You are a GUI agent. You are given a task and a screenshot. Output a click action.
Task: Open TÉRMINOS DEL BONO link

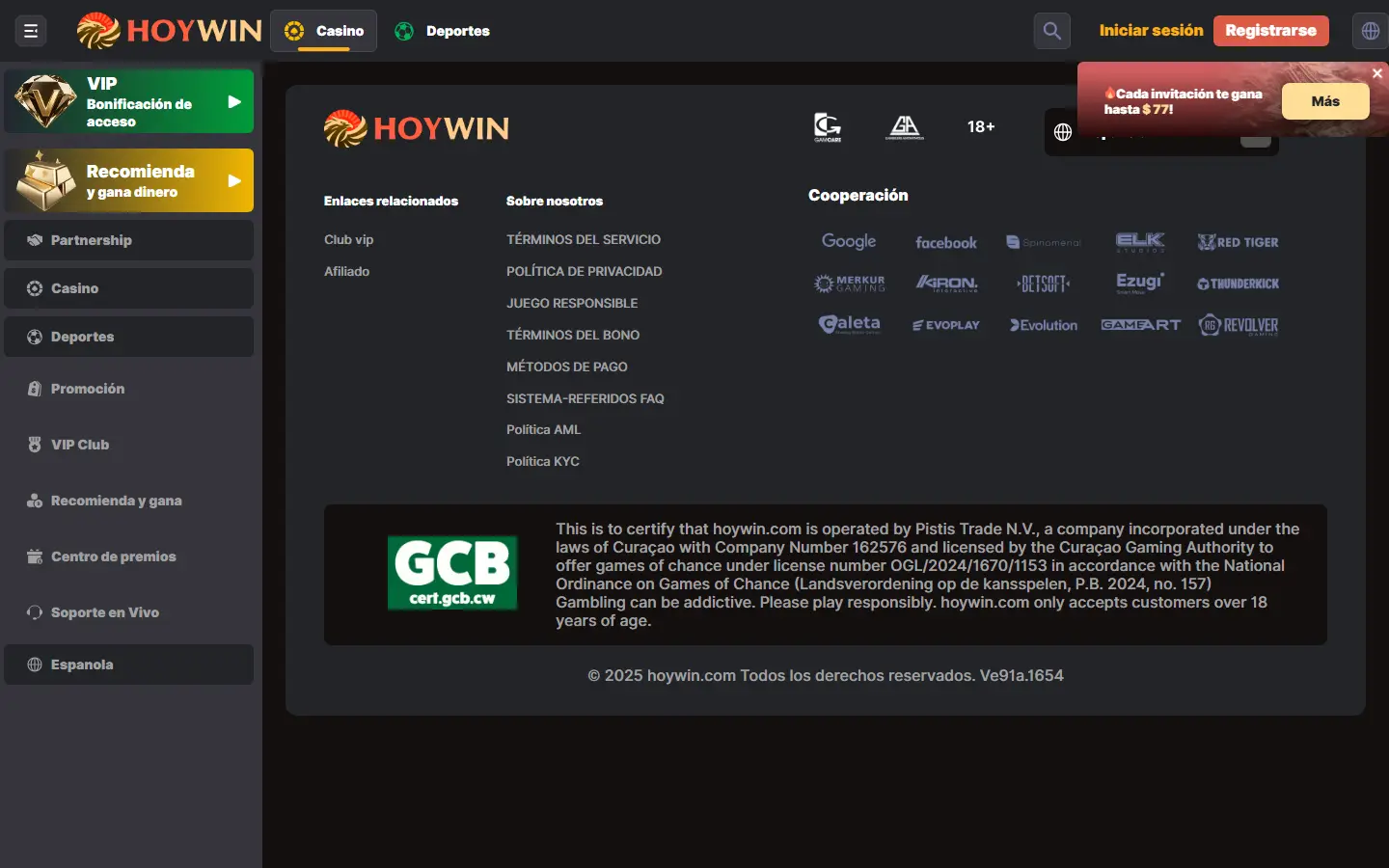573,335
